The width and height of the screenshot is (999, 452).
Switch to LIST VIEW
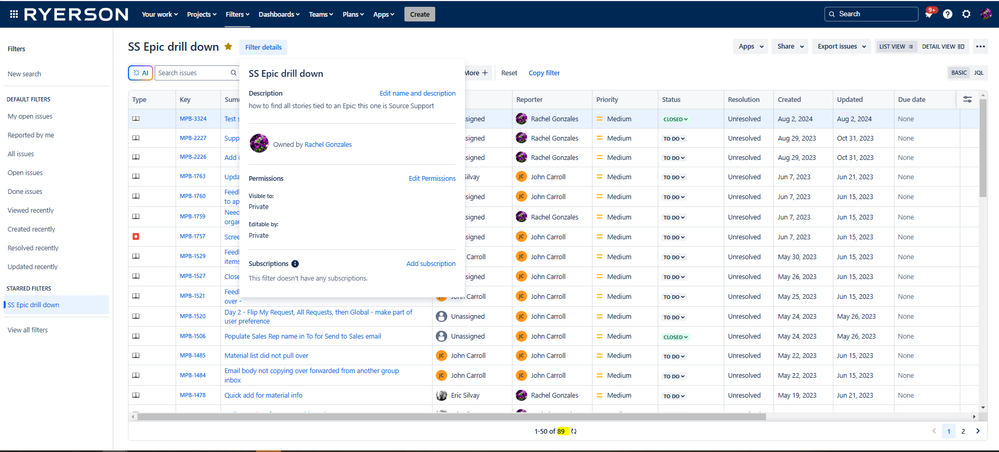(x=896, y=47)
